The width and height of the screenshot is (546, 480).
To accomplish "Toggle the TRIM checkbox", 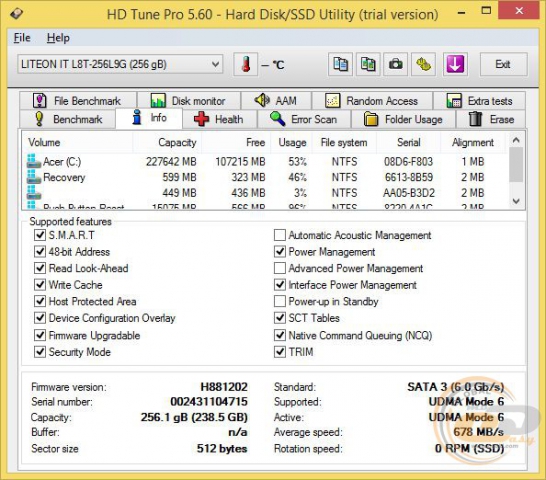I will point(280,352).
